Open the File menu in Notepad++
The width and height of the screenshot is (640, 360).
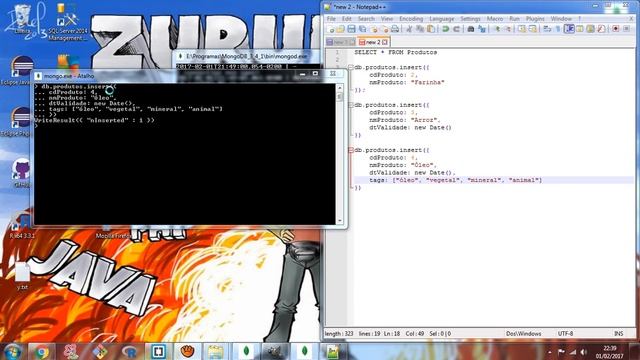331,19
